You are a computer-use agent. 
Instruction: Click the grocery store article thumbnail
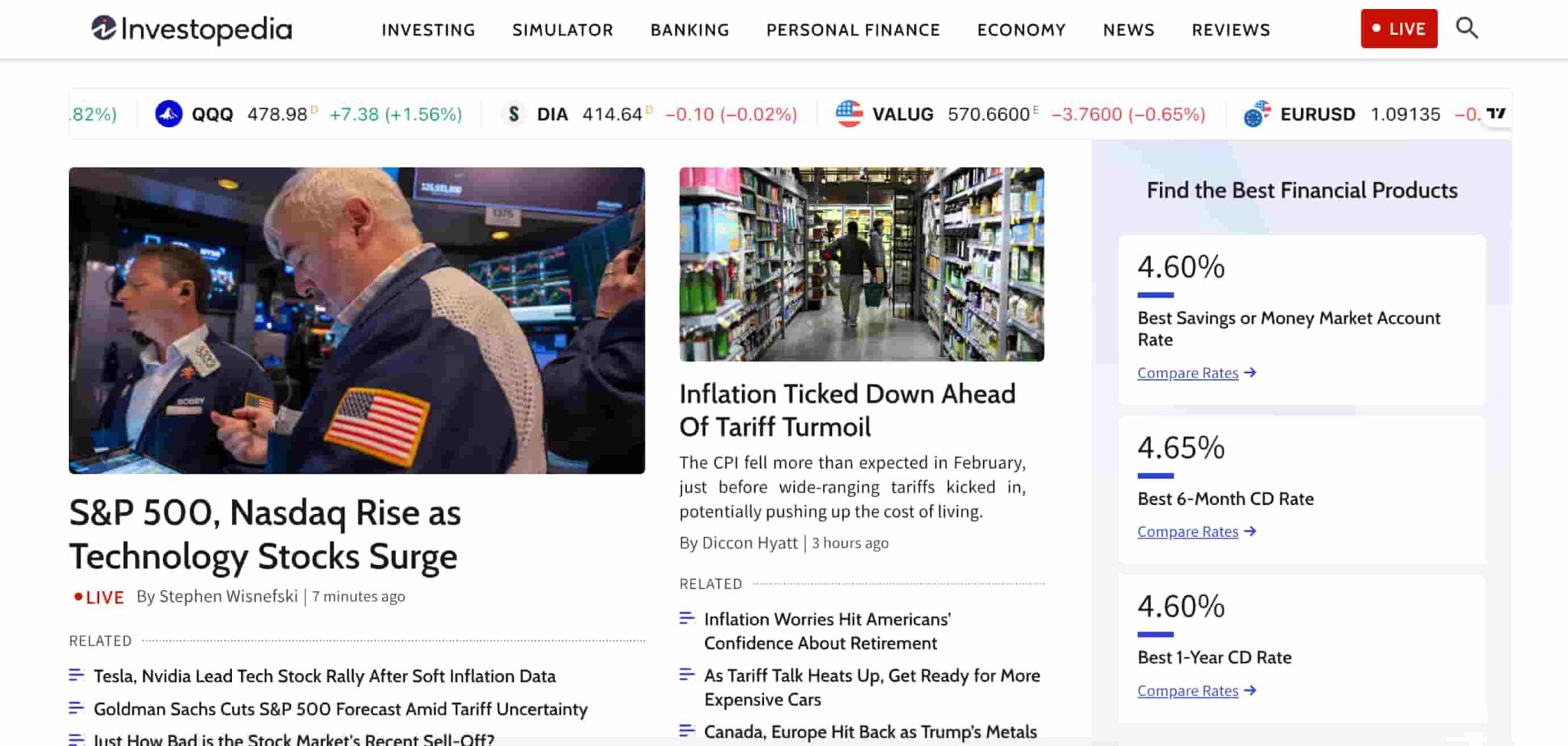click(x=861, y=263)
